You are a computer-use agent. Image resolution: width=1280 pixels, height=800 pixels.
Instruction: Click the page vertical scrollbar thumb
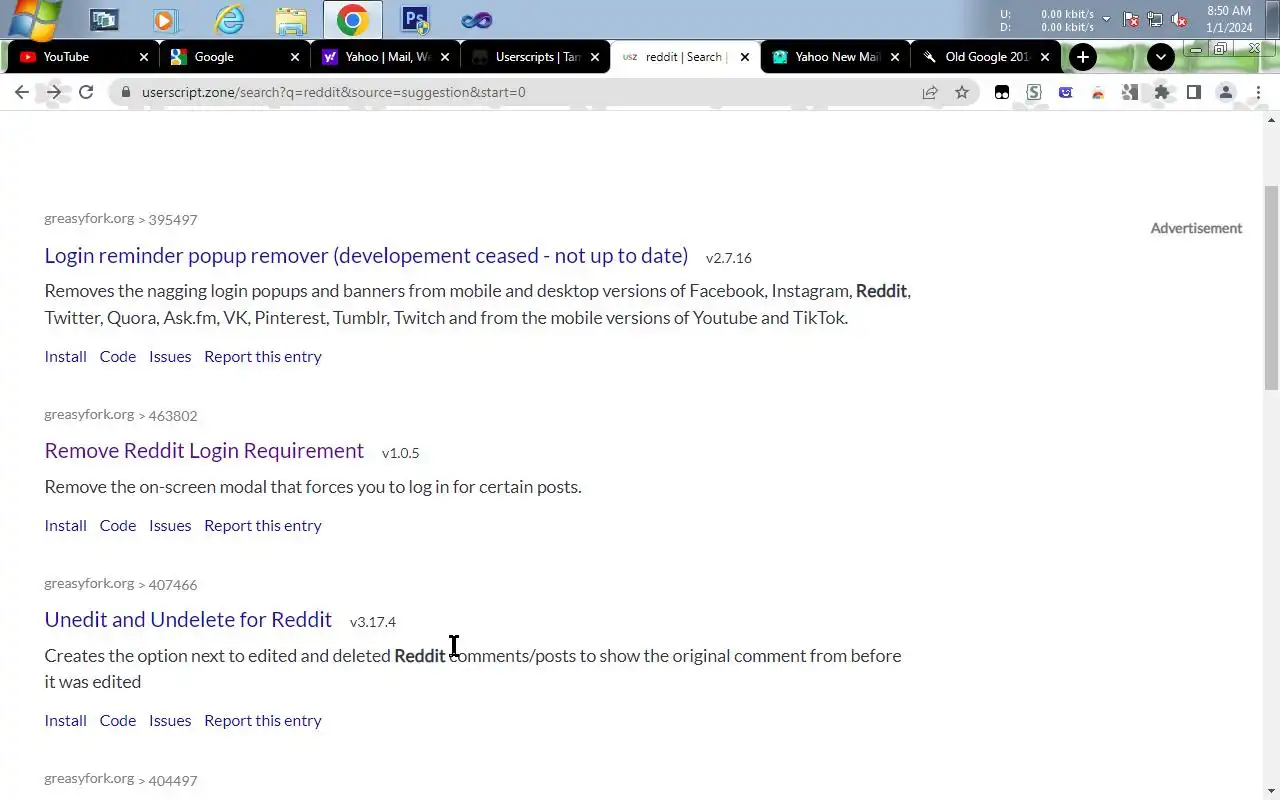1272,287
